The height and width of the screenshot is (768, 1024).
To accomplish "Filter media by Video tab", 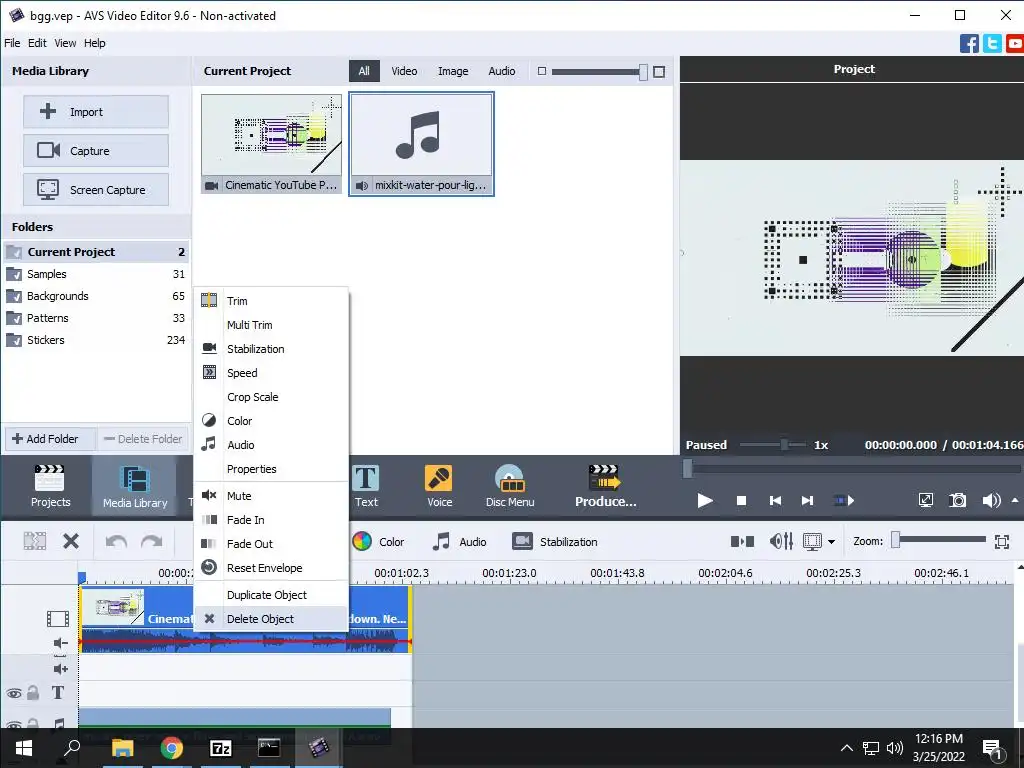I will (404, 71).
